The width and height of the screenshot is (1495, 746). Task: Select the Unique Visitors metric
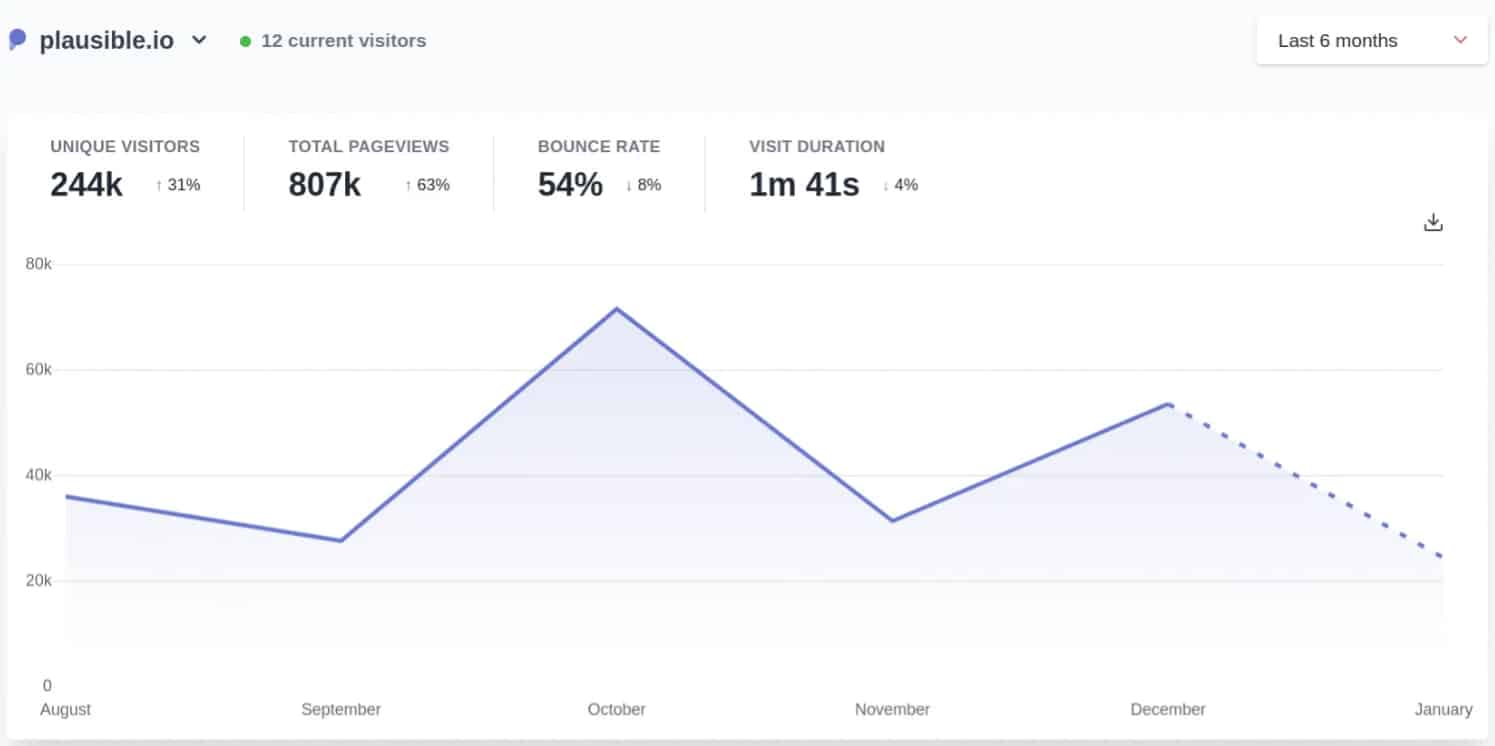(x=124, y=166)
